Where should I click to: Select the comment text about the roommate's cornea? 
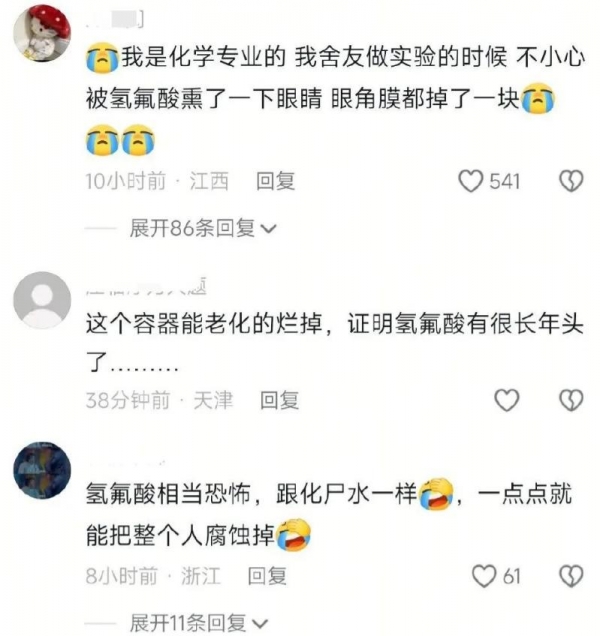335,99
